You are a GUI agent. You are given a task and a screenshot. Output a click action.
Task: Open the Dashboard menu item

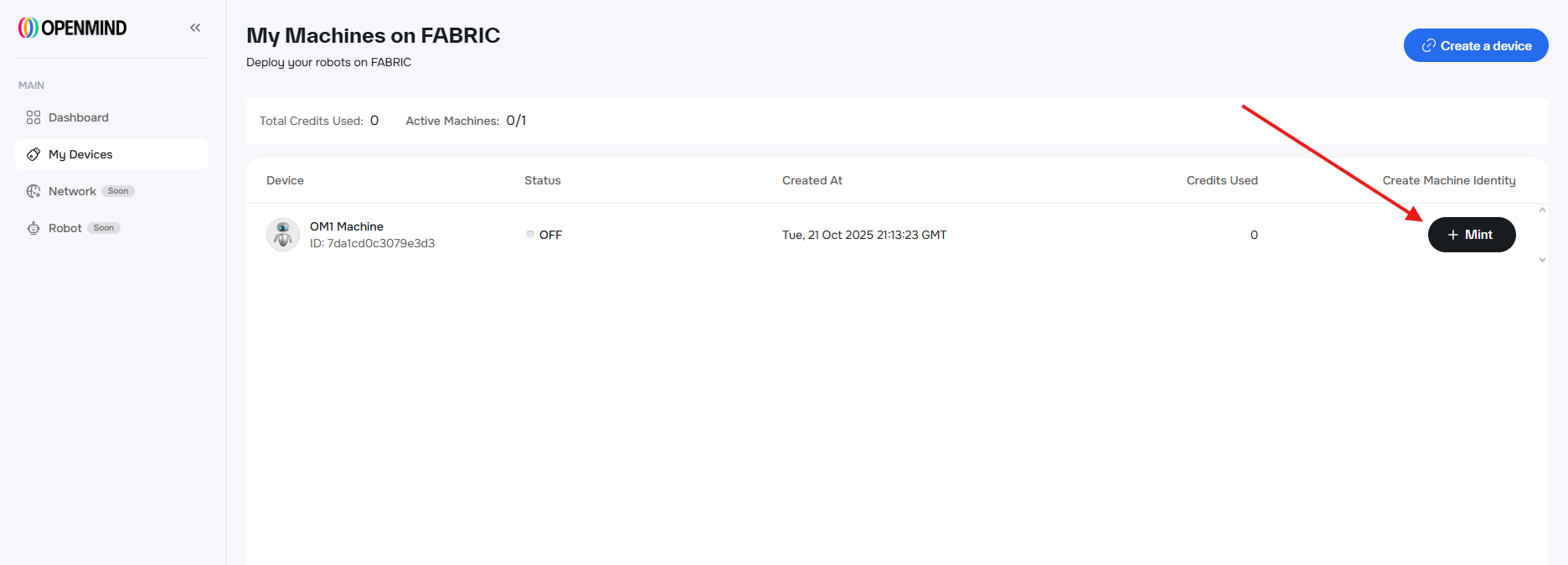(79, 117)
